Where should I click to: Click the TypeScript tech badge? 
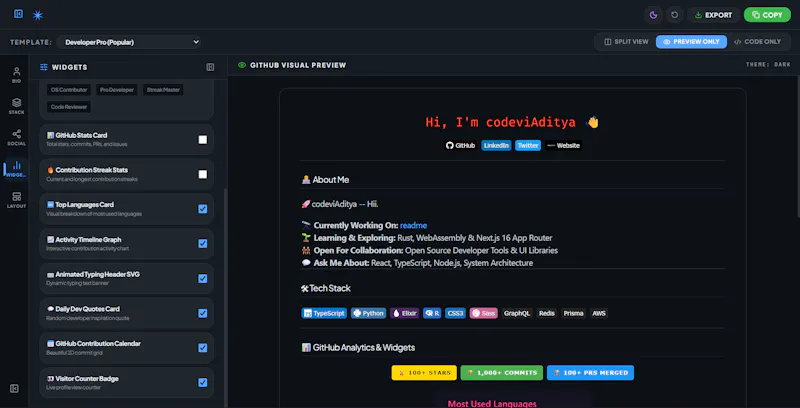(x=324, y=313)
